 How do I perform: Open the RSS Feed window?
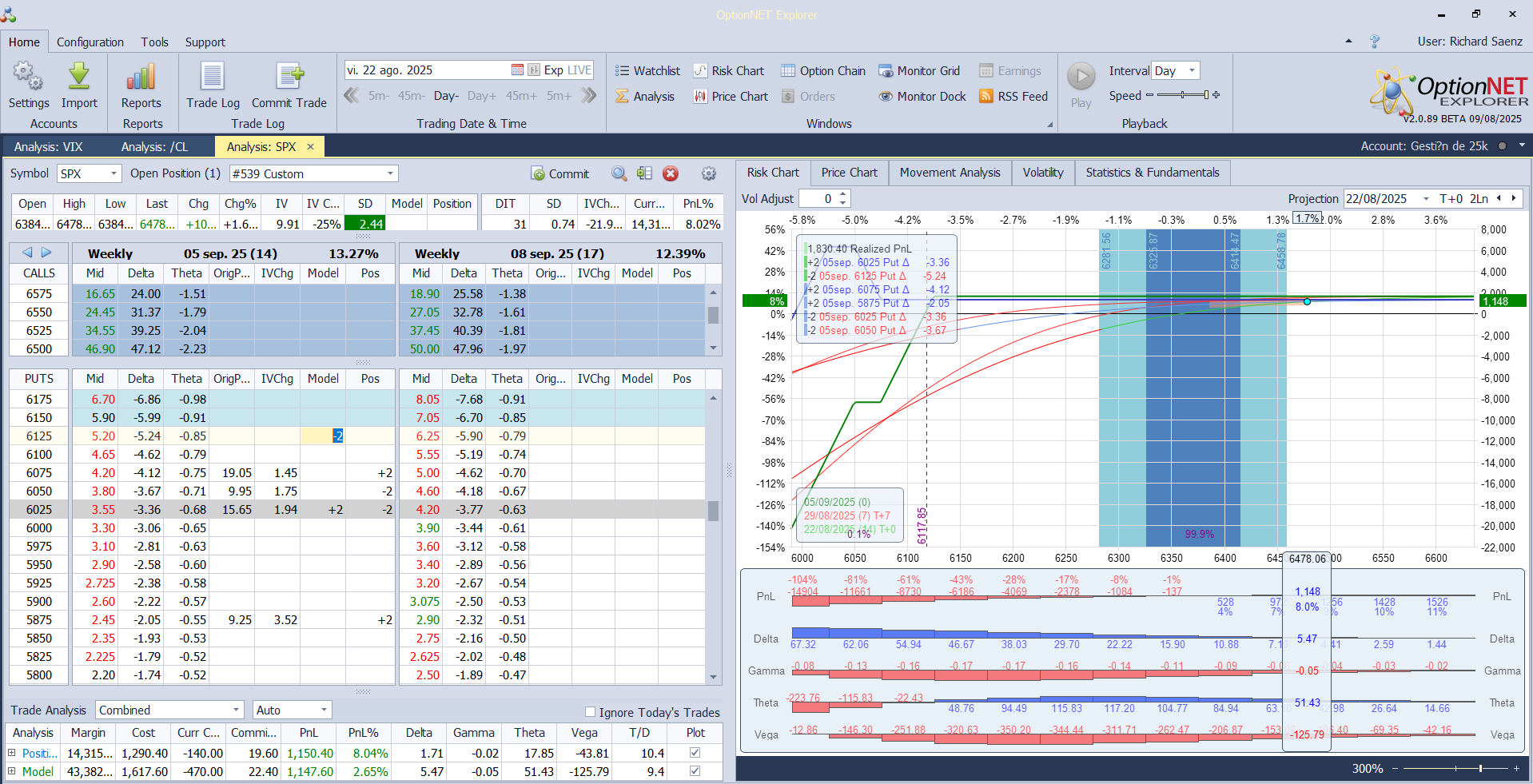[x=1013, y=97]
